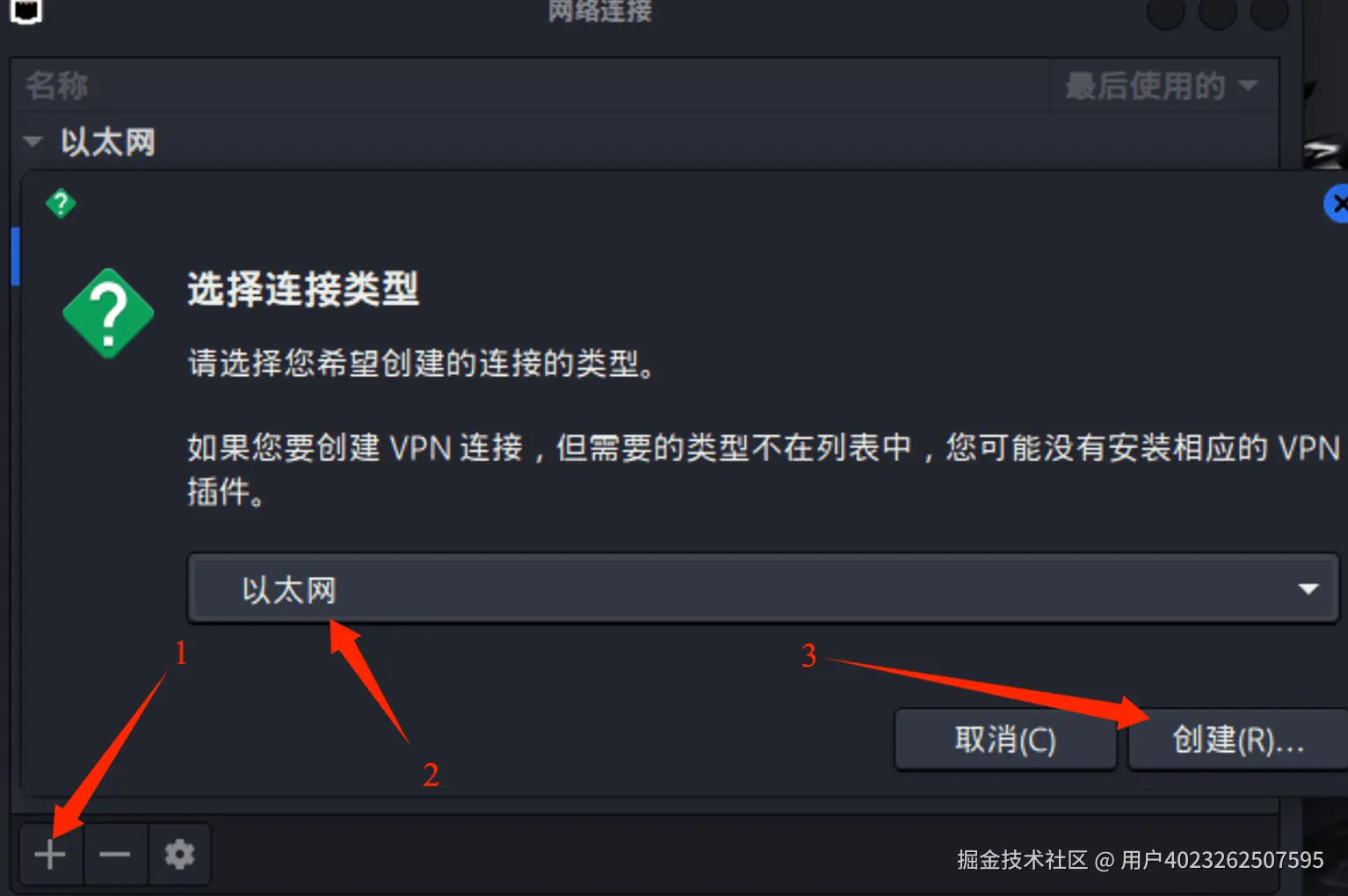Click the 选择连接类型 dialog heading
The width and height of the screenshot is (1348, 896).
(x=303, y=288)
